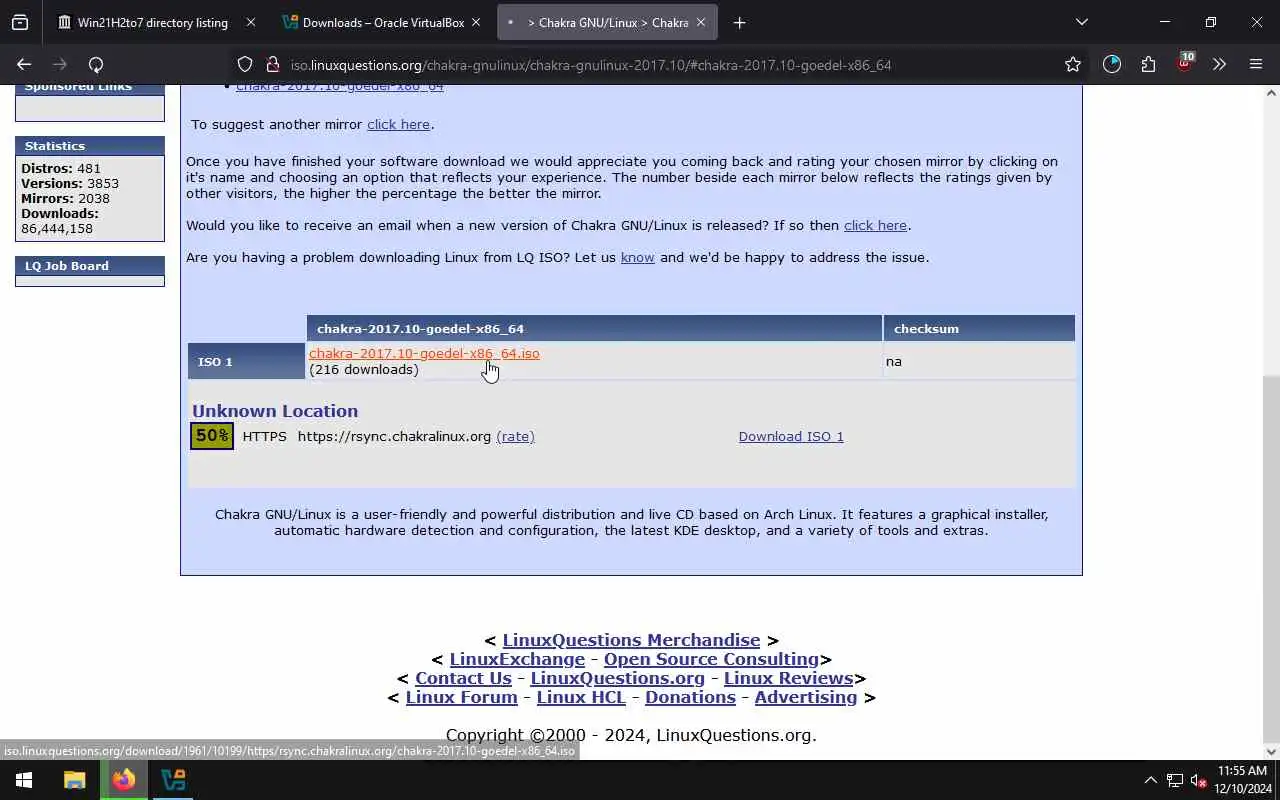Image resolution: width=1280 pixels, height=800 pixels.
Task: Click the 'click here' suggest another mirror link
Action: point(398,124)
